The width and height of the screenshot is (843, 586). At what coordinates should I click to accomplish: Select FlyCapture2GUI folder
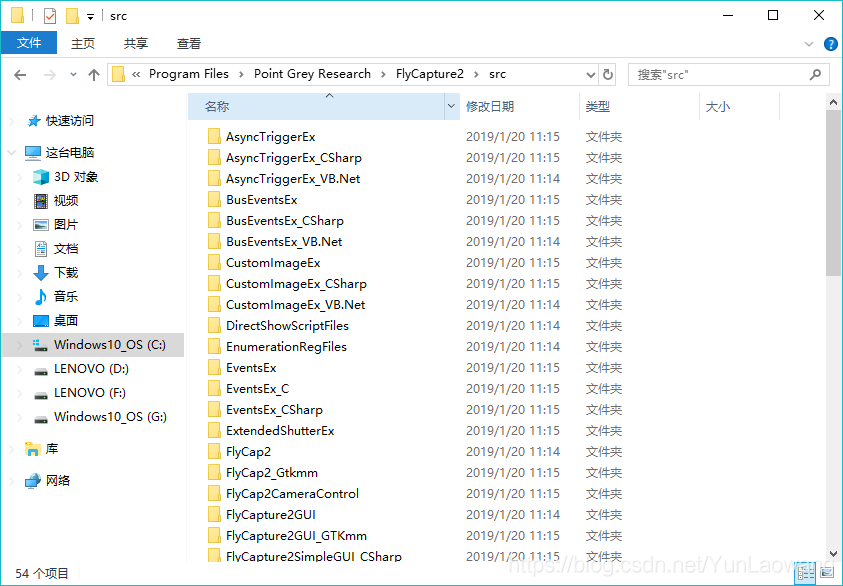(x=270, y=514)
